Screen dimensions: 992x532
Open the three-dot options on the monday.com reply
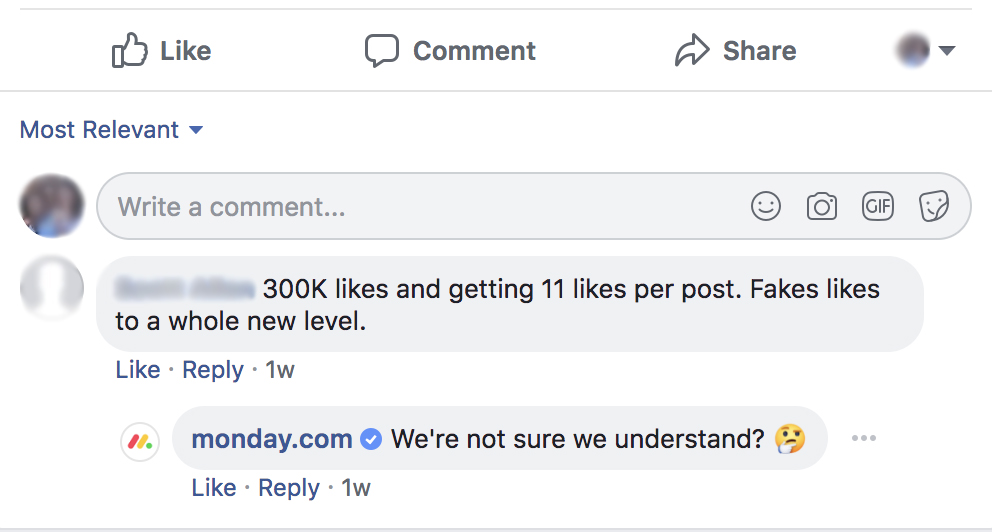coord(863,439)
